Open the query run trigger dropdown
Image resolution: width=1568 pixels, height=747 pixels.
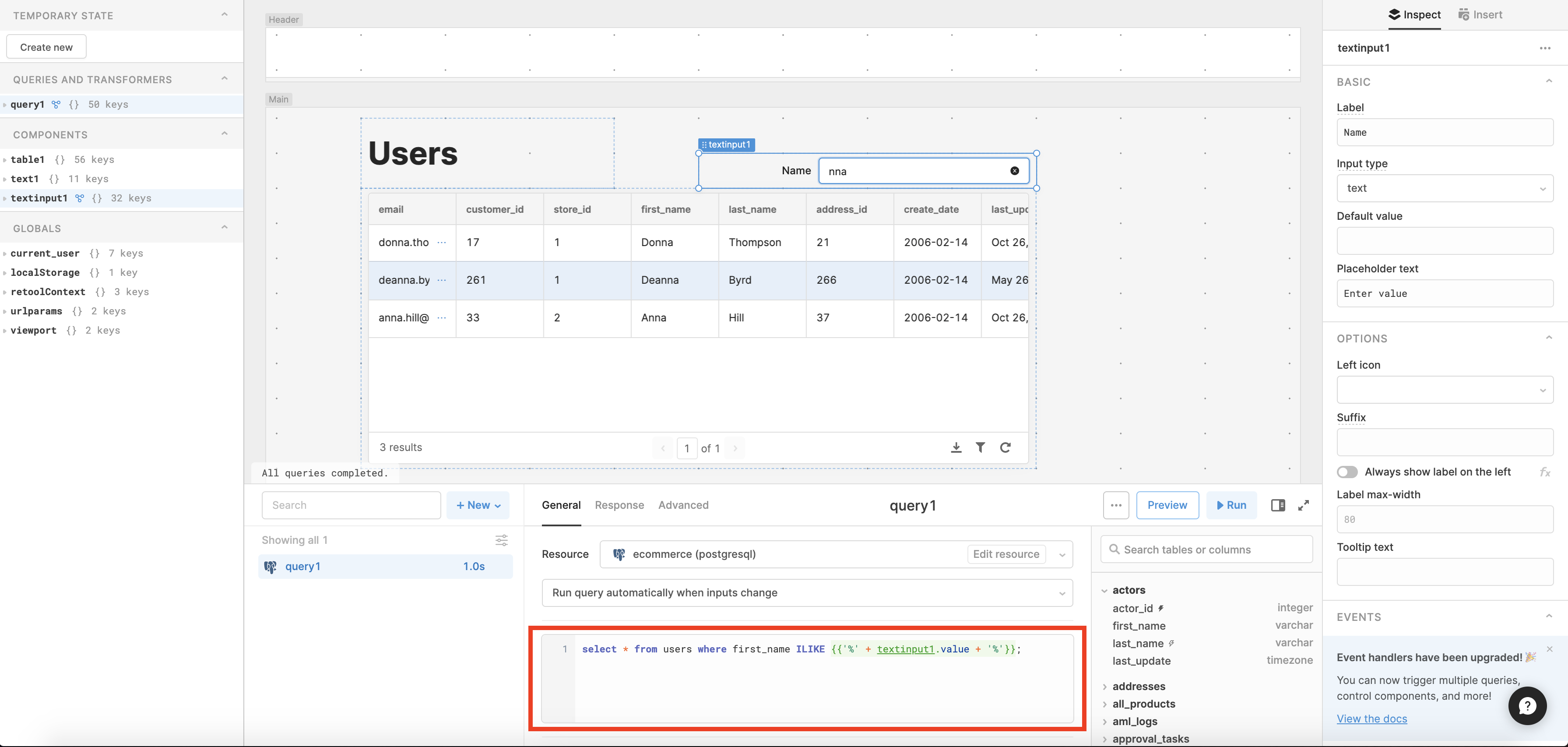click(x=807, y=593)
